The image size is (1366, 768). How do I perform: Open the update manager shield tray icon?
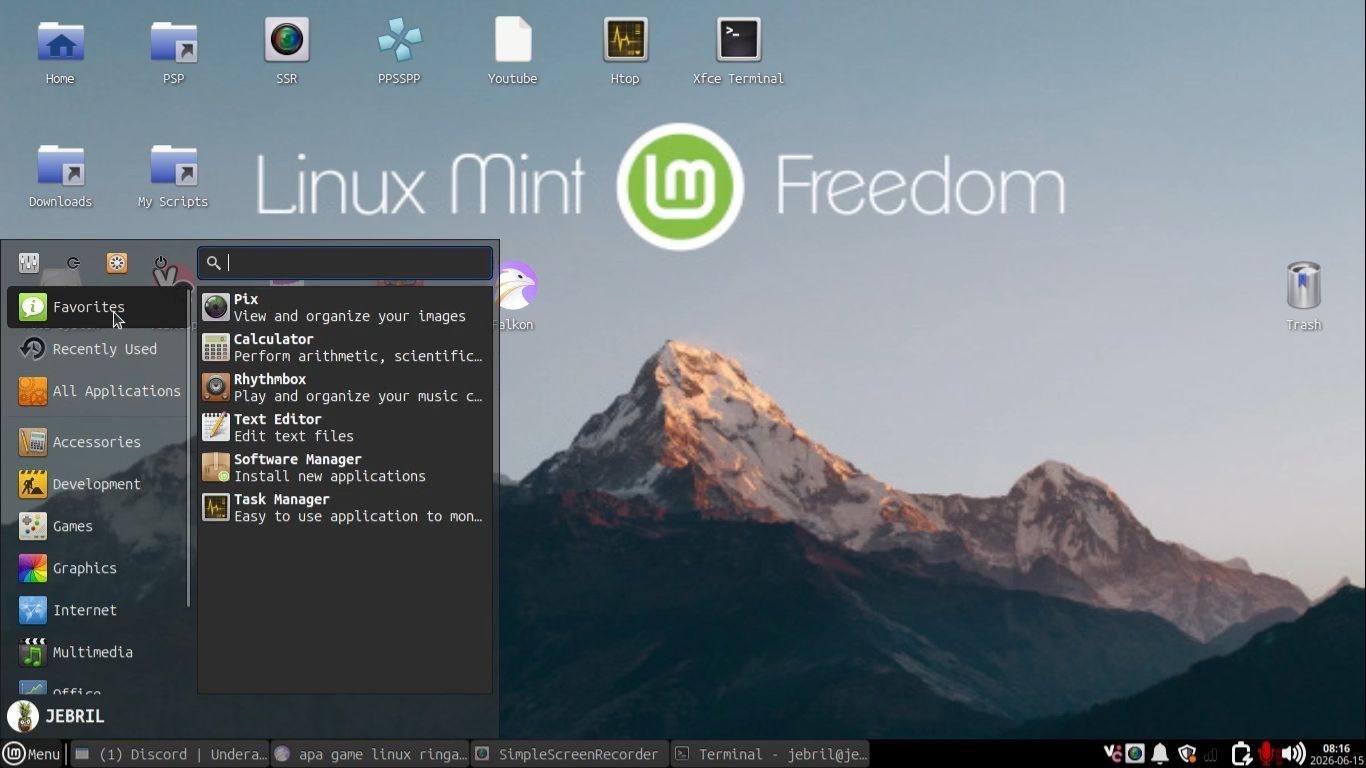1187,754
